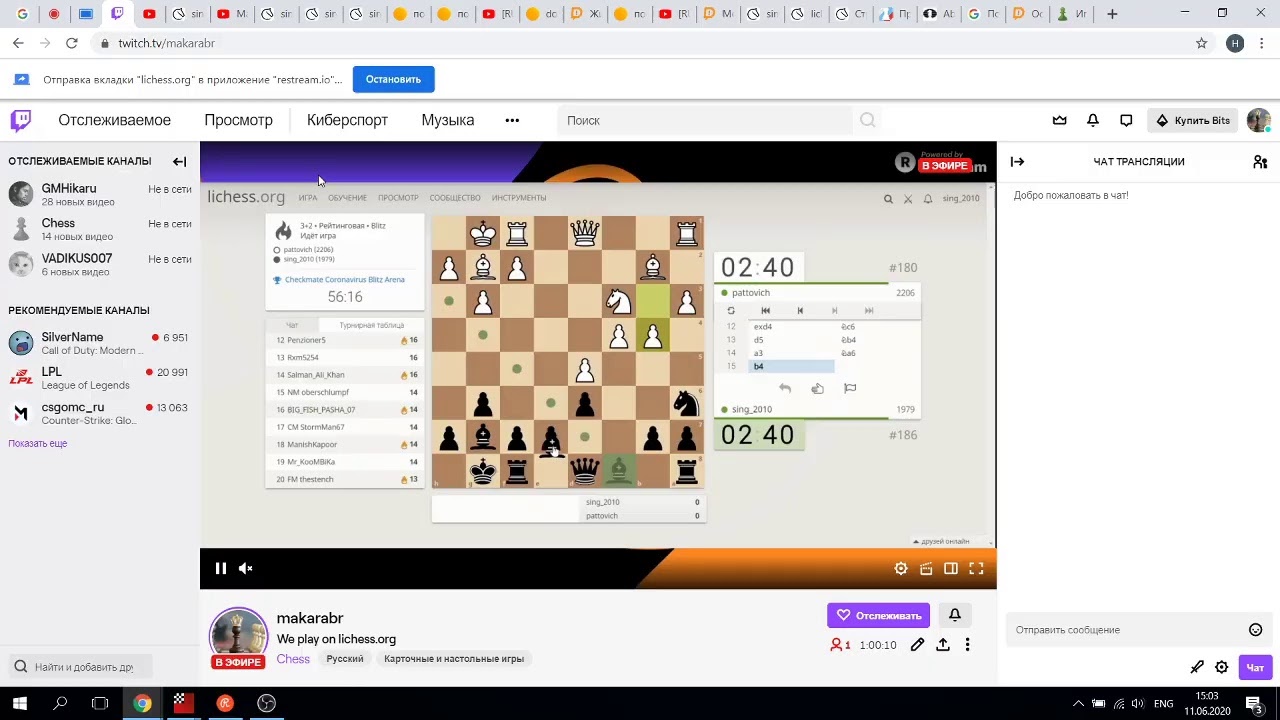Open Prime loot crown icon
1280x720 pixels.
point(1059,120)
